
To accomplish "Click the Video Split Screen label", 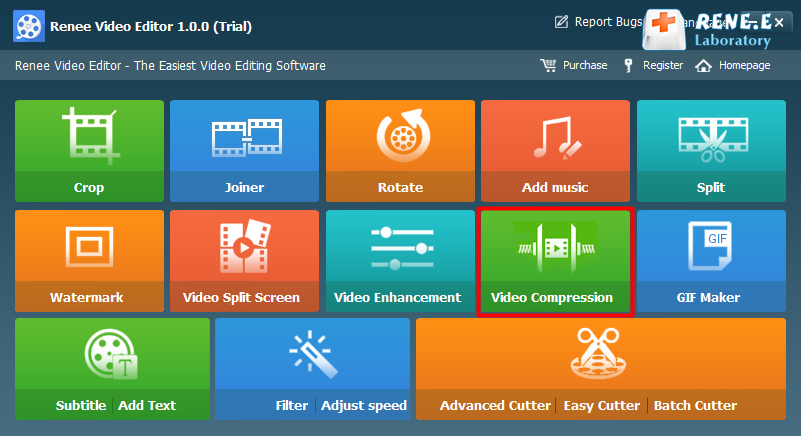I will click(241, 297).
